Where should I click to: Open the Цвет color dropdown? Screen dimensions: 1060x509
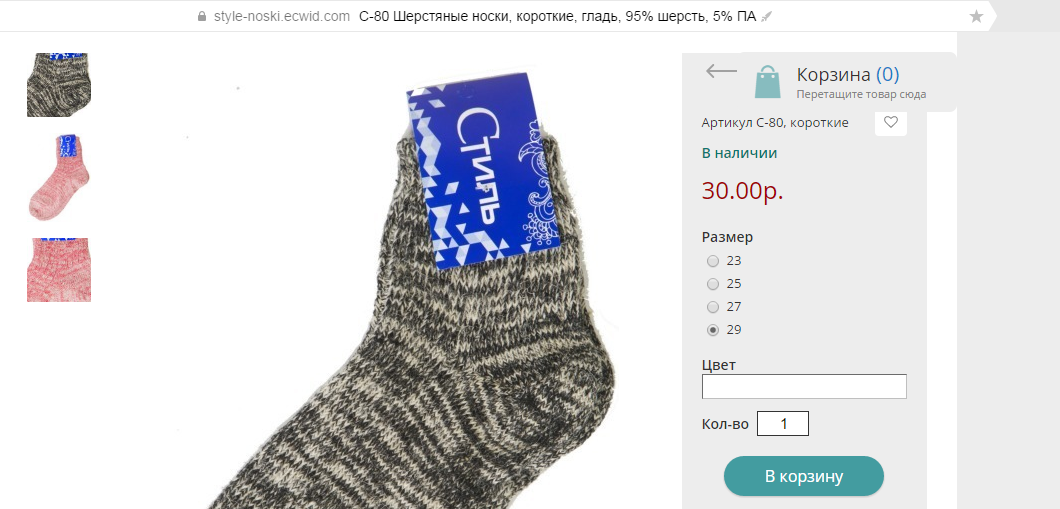click(804, 387)
